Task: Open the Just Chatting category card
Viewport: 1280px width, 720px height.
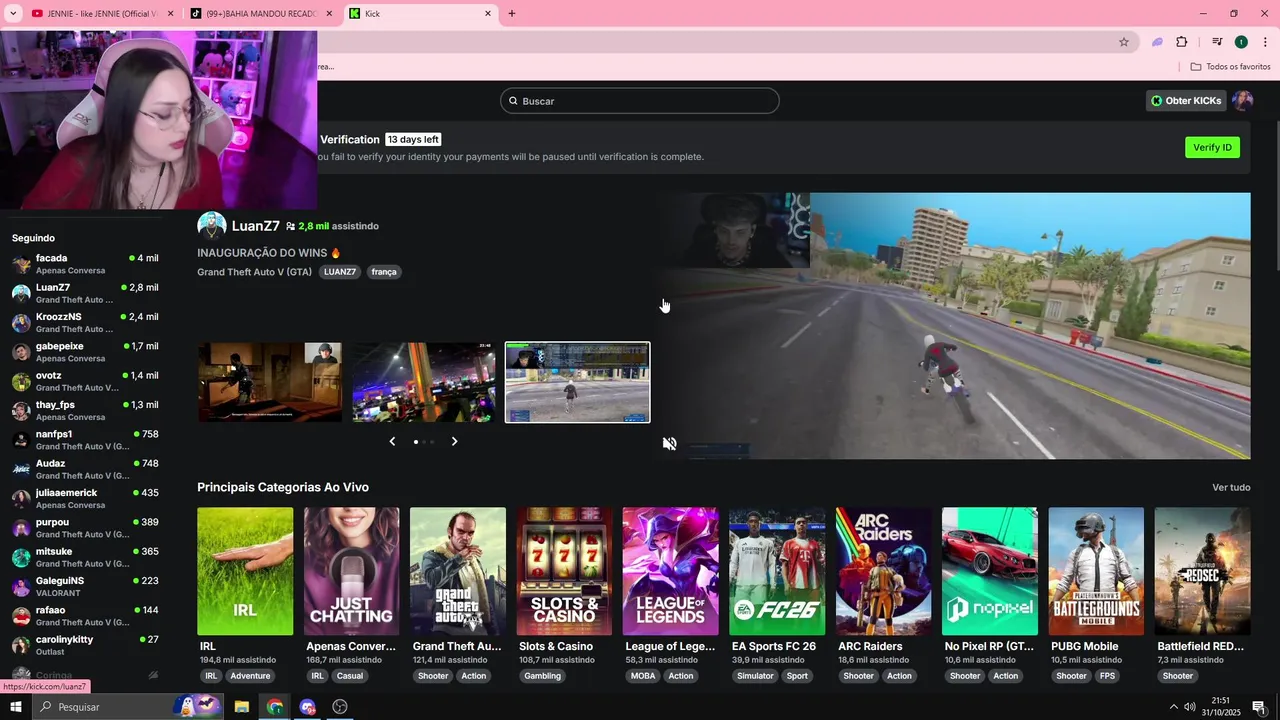Action: (351, 571)
